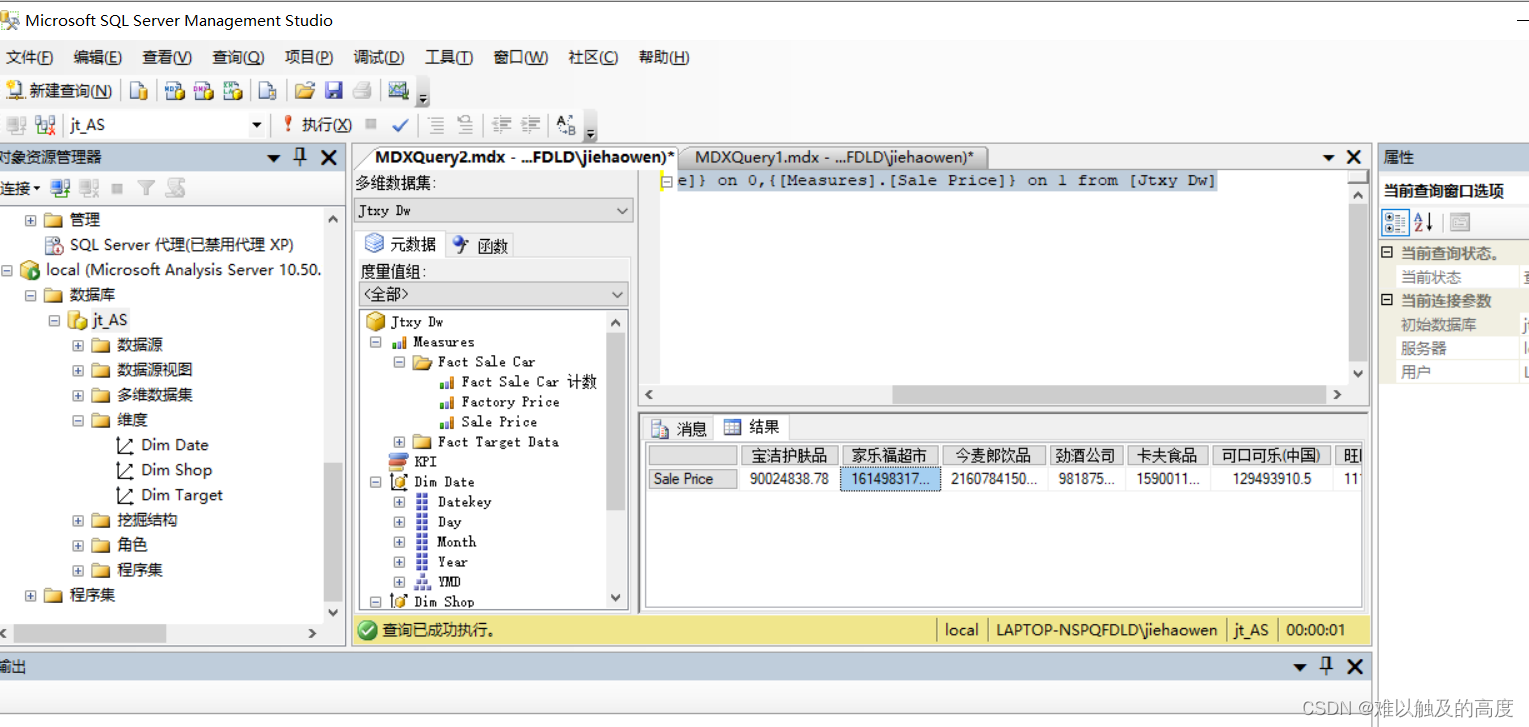The image size is (1529, 727).
Task: Open the Edit (编辑) menu
Action: (x=98, y=57)
